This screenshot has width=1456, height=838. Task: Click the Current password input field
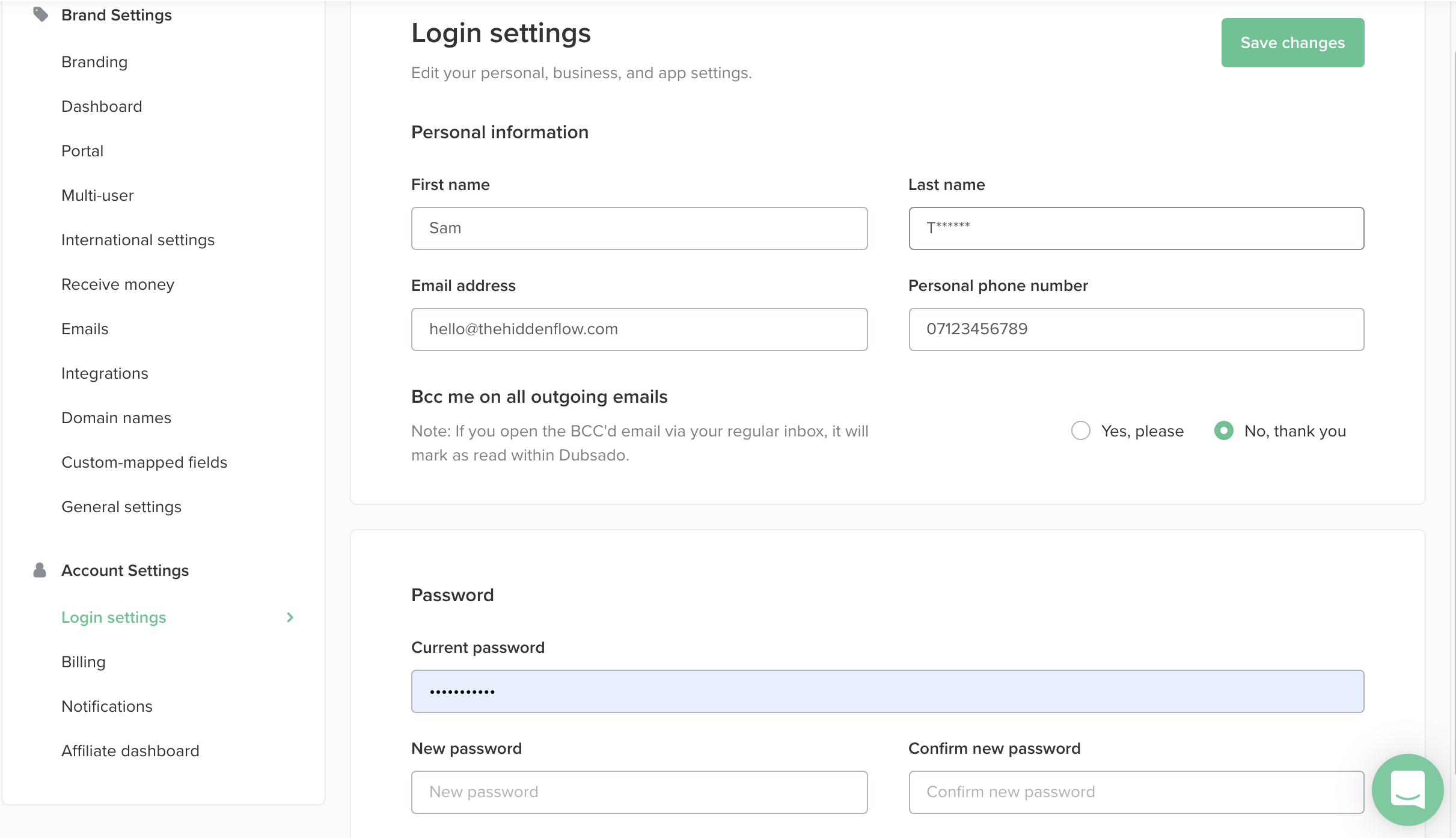click(888, 691)
